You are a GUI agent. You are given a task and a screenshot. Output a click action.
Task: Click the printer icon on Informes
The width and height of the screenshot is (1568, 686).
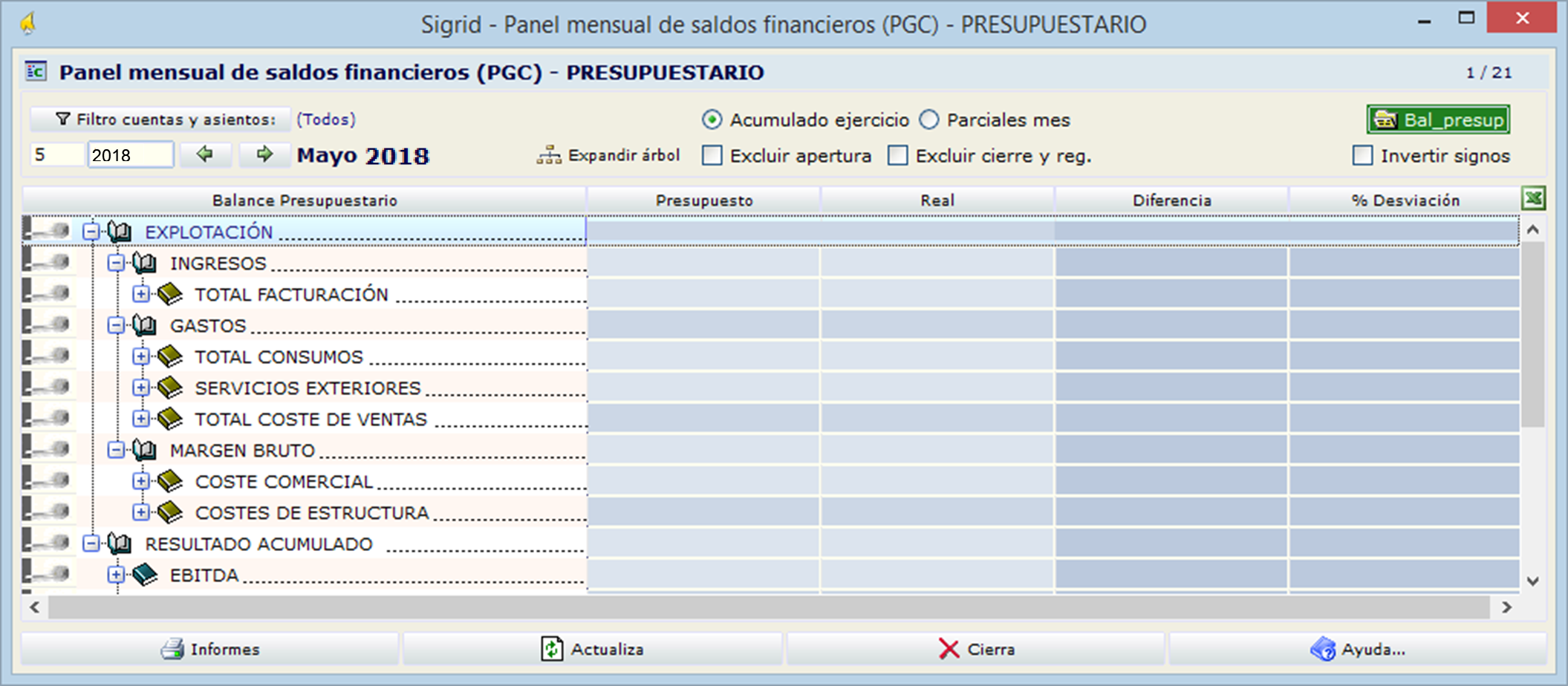[x=173, y=649]
